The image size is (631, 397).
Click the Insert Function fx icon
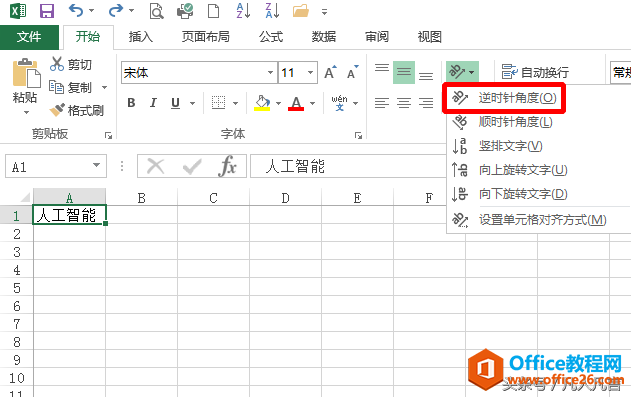[228, 166]
